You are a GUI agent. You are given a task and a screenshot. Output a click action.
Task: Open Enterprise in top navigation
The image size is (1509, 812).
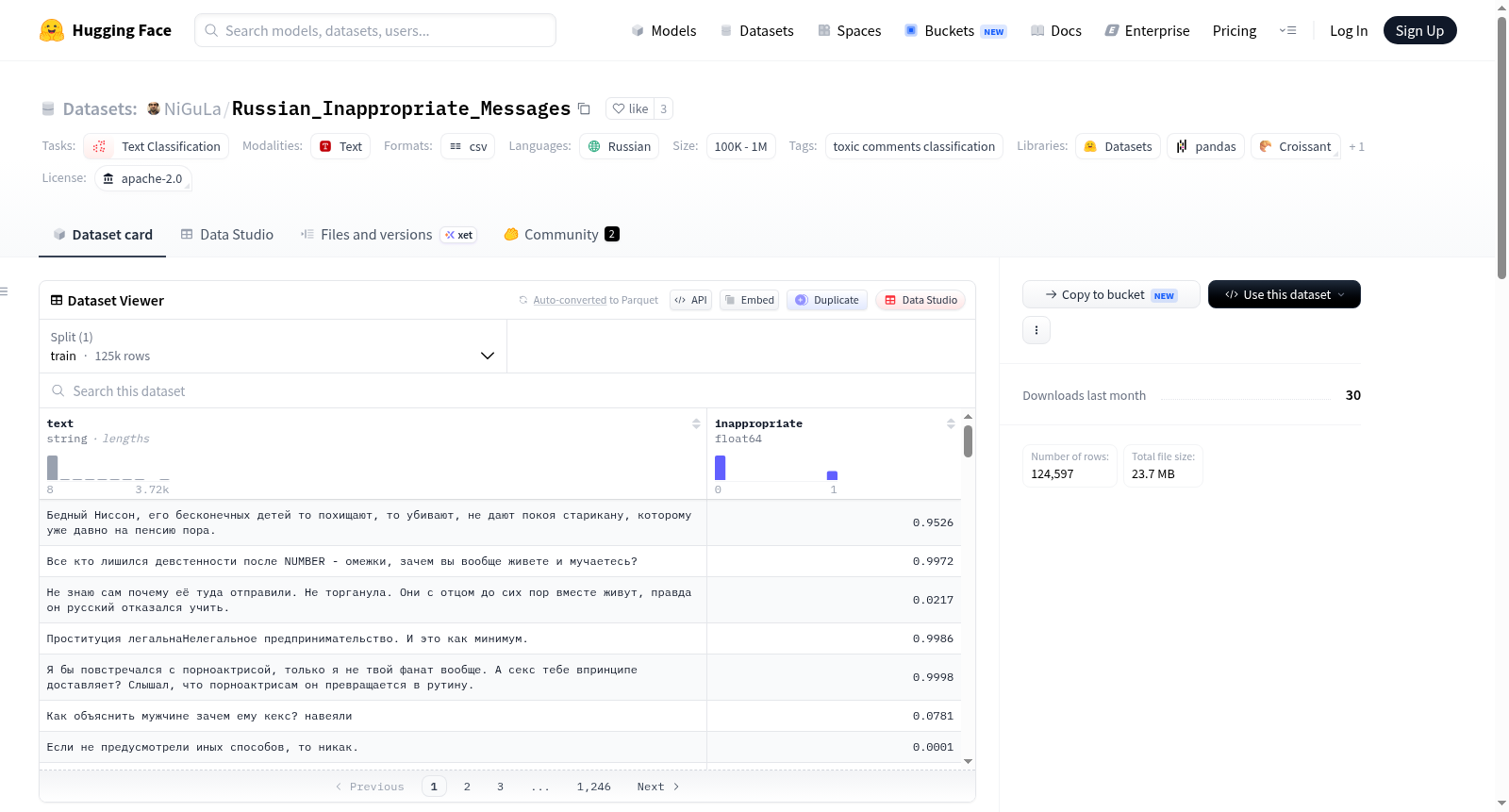1147,30
